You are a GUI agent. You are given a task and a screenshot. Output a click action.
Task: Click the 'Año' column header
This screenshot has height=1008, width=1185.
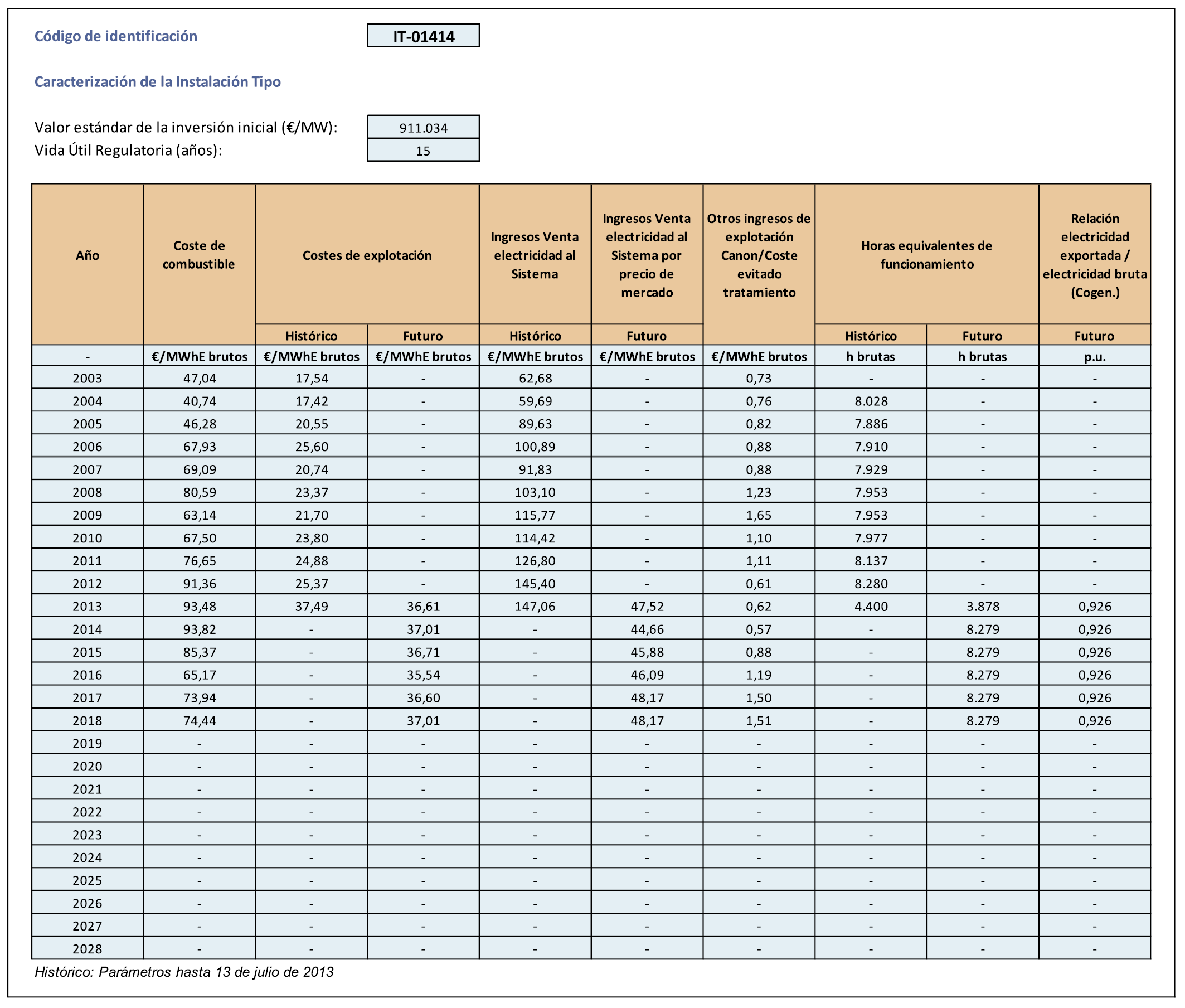pos(88,255)
